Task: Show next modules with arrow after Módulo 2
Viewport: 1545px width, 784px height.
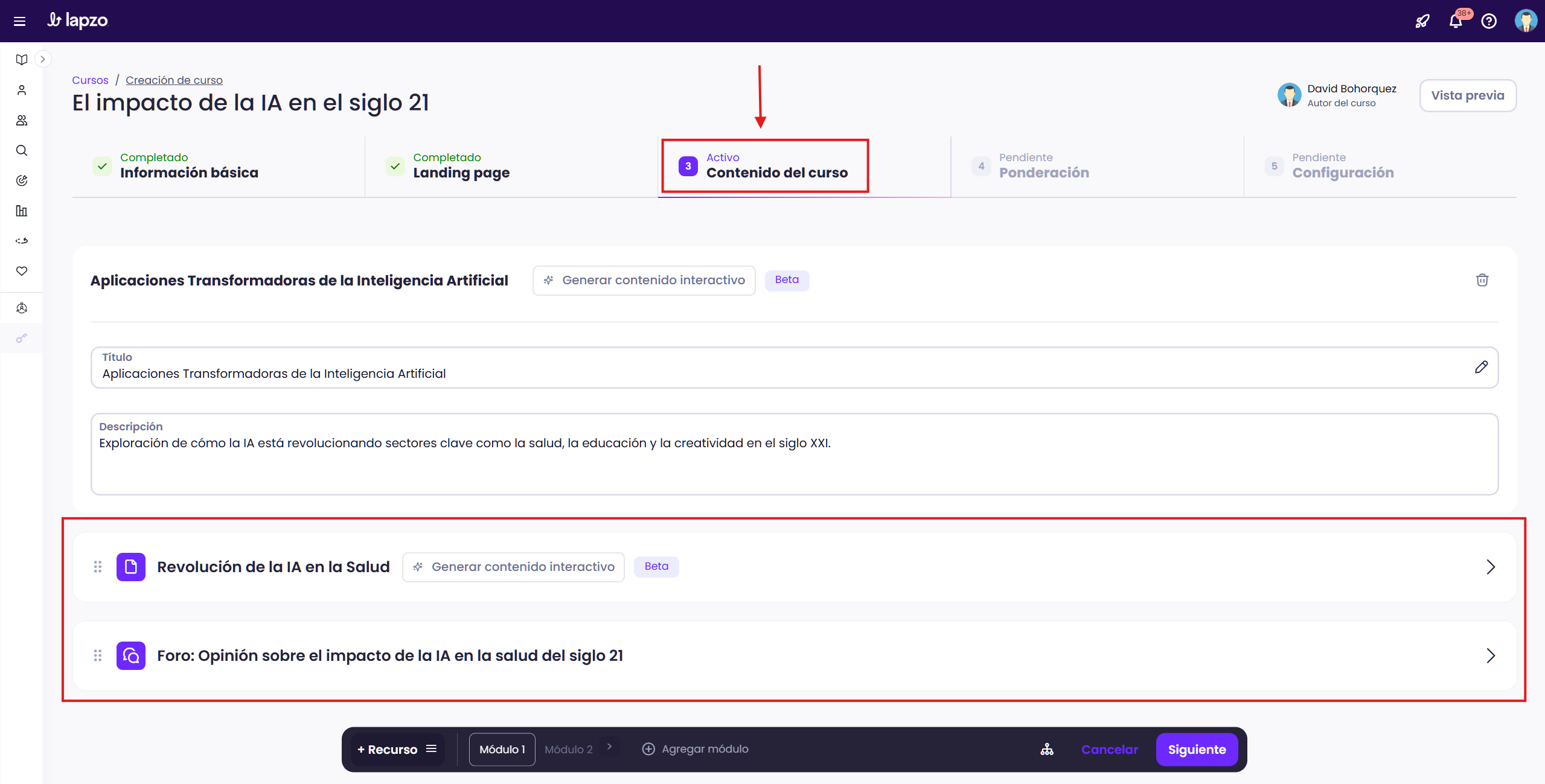Action: (x=610, y=747)
